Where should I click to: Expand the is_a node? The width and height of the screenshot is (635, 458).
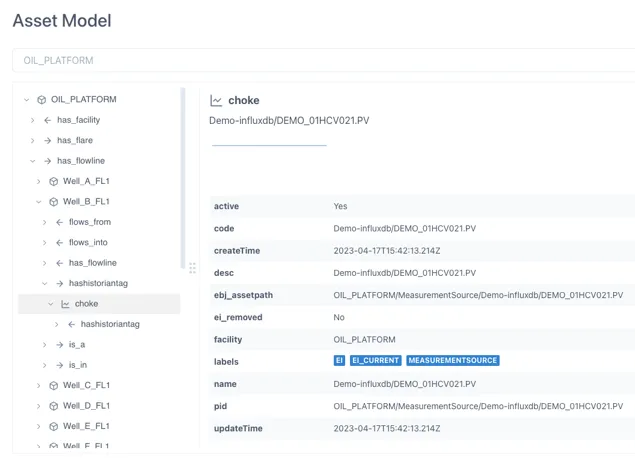[45, 345]
